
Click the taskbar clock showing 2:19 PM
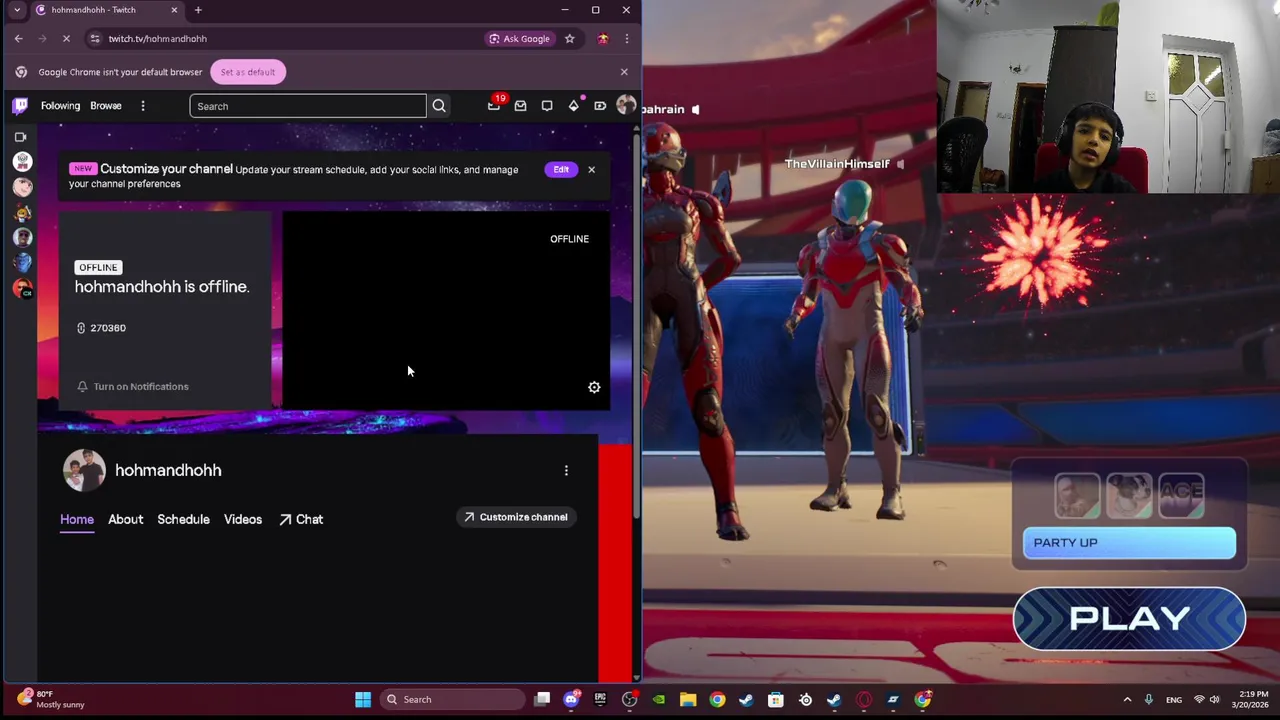pyautogui.click(x=1252, y=699)
